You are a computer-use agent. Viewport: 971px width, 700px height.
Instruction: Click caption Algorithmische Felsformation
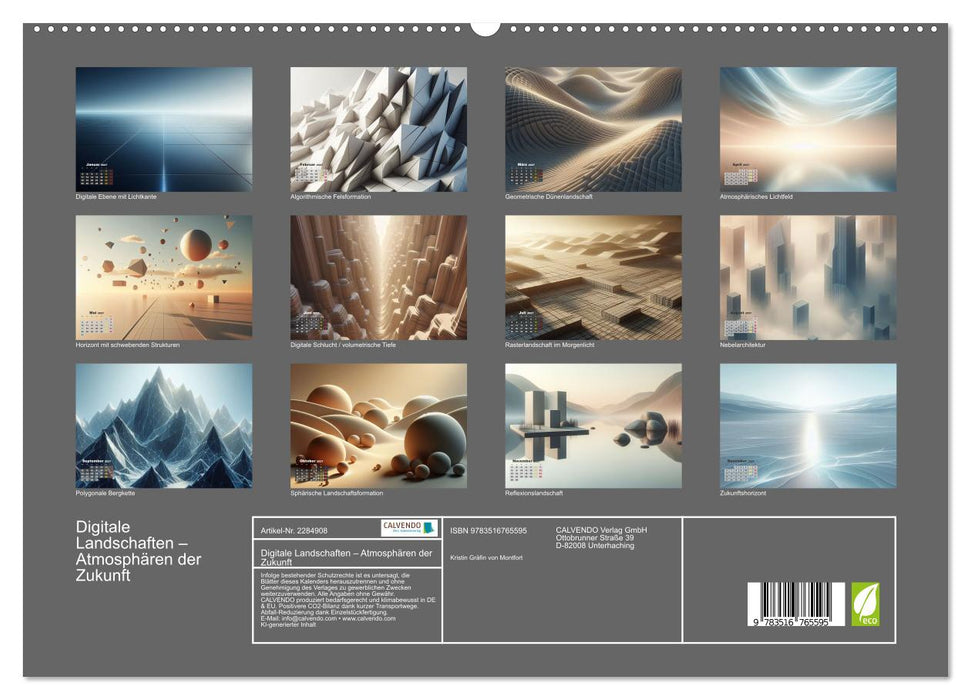tap(331, 196)
